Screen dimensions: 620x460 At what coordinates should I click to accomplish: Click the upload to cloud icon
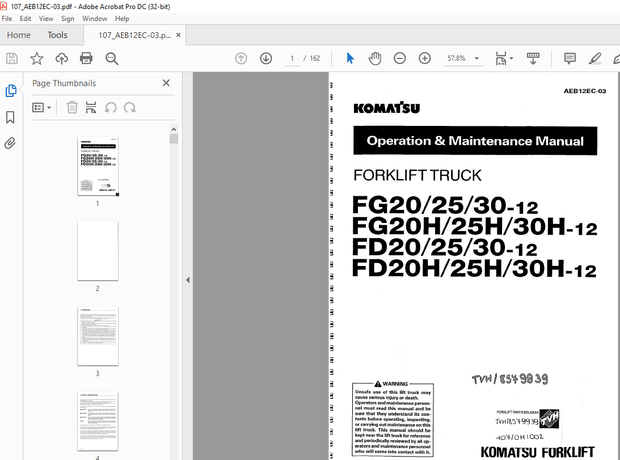pyautogui.click(x=61, y=59)
